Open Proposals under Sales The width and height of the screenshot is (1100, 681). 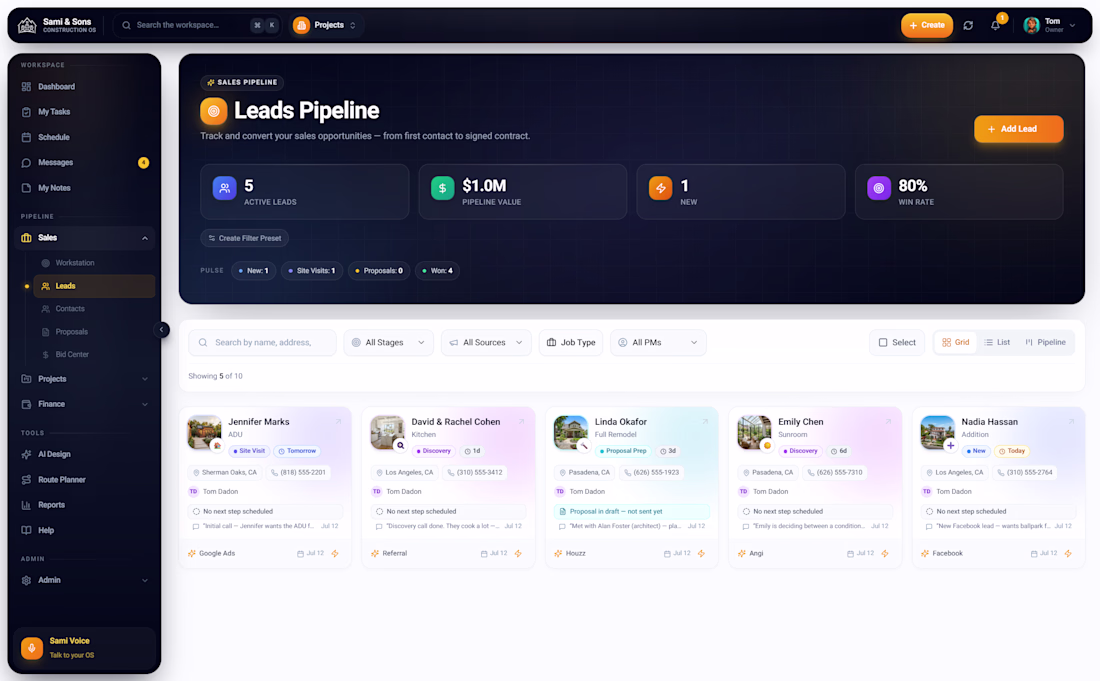[x=94, y=332]
